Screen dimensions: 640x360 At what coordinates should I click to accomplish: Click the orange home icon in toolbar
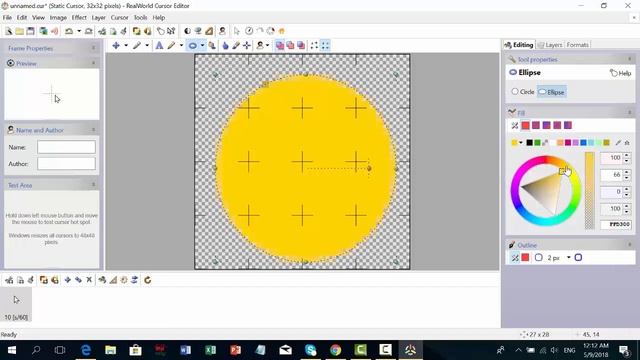(282, 31)
